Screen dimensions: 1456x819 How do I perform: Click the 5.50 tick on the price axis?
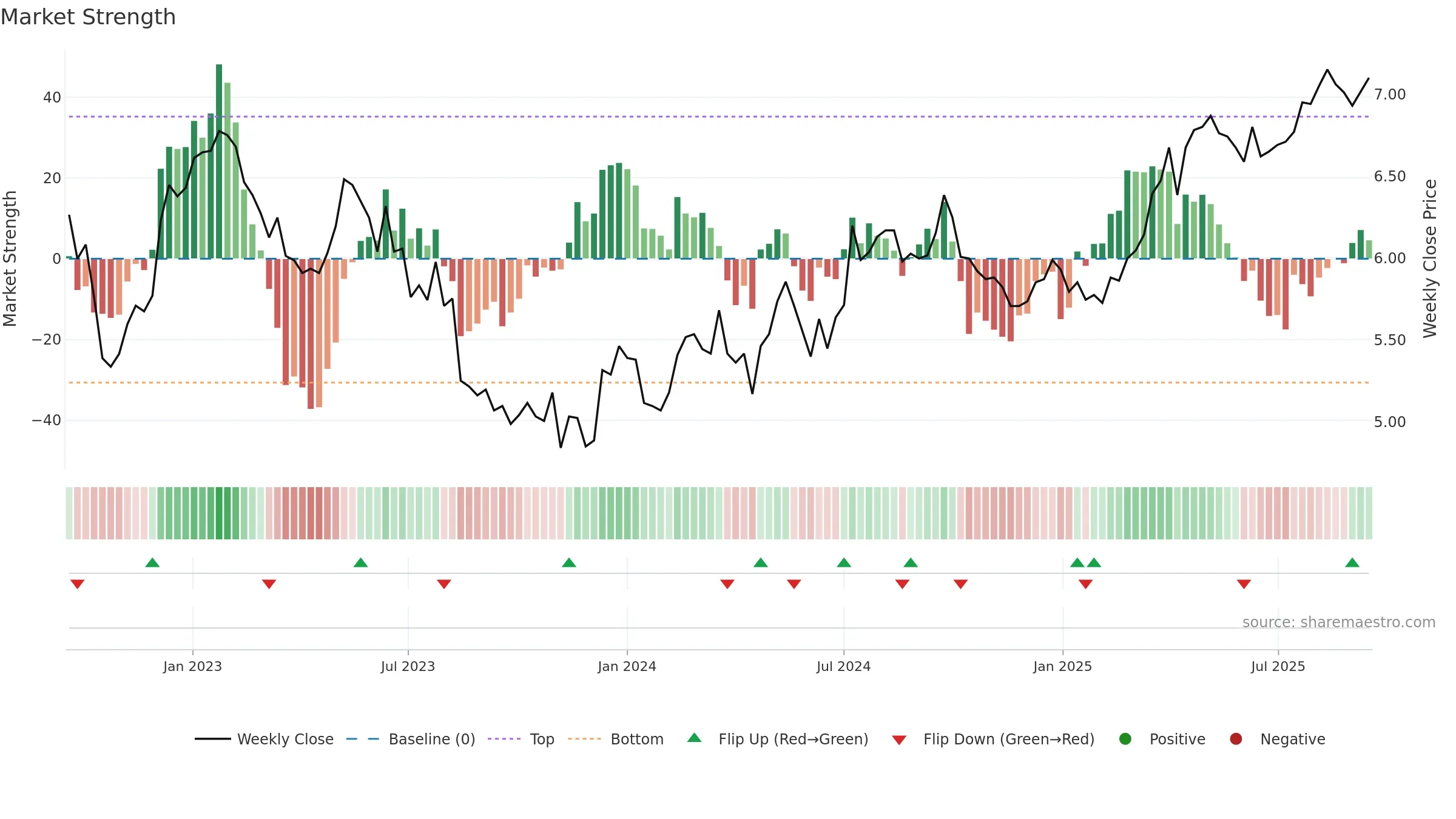(1390, 340)
